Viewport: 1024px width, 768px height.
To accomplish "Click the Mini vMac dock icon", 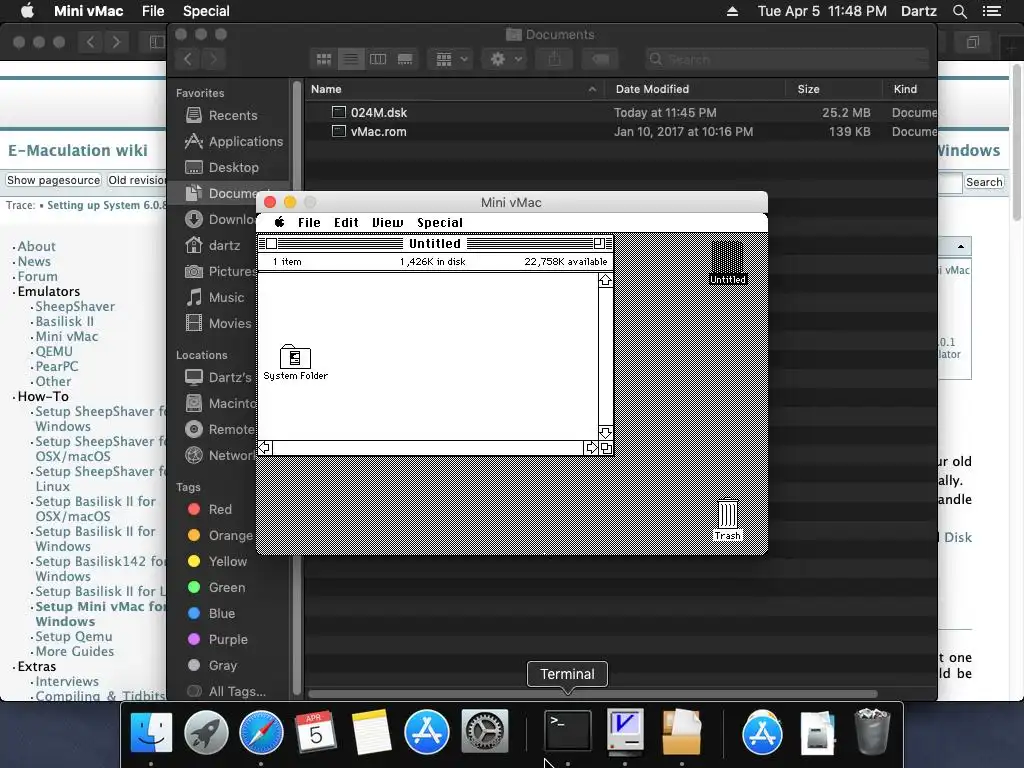I will pos(625,731).
